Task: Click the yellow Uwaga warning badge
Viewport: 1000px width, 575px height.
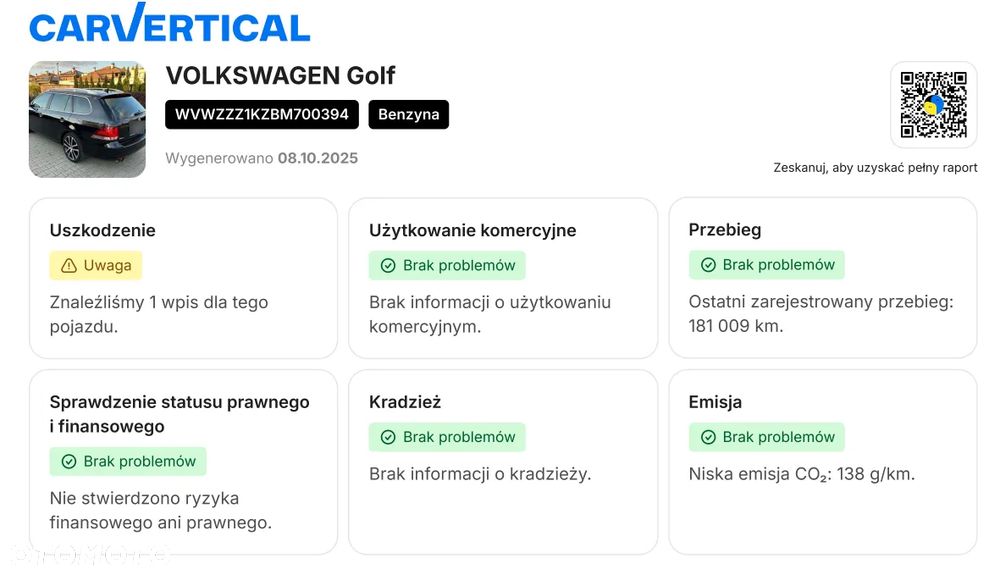Action: [x=96, y=266]
